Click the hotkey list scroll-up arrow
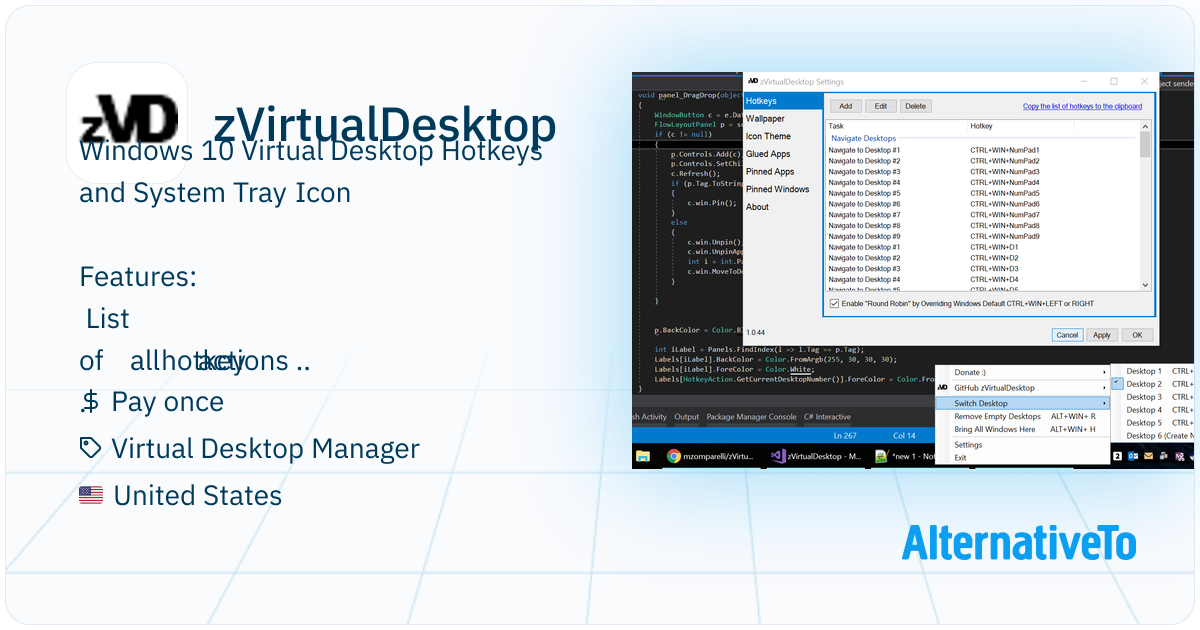The height and width of the screenshot is (630, 1200). 1145,126
